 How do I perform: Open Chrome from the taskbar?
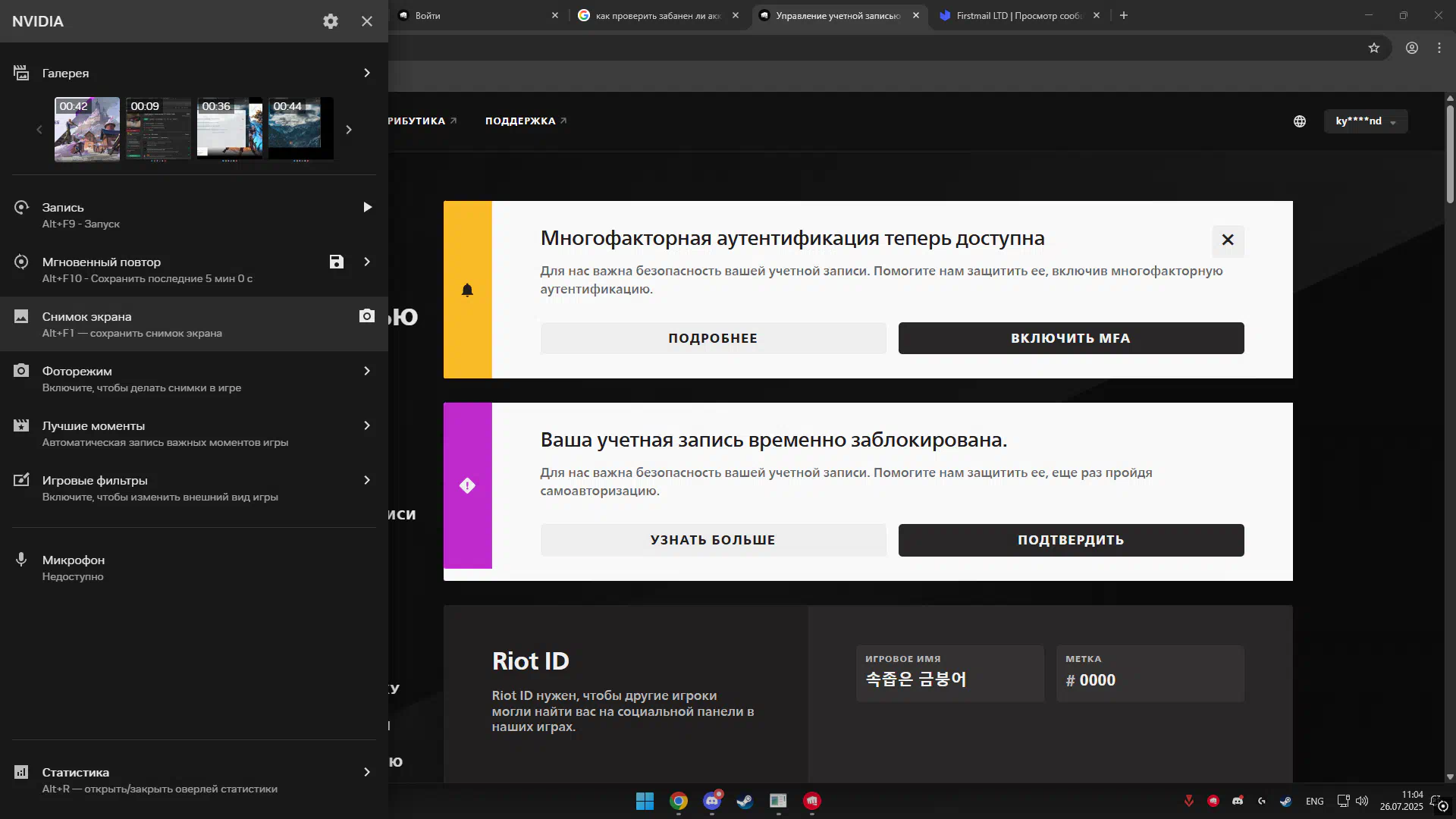point(679,801)
